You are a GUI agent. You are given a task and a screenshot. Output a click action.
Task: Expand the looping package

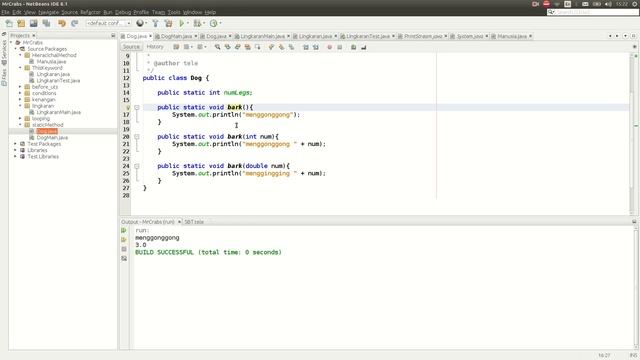click(20, 118)
